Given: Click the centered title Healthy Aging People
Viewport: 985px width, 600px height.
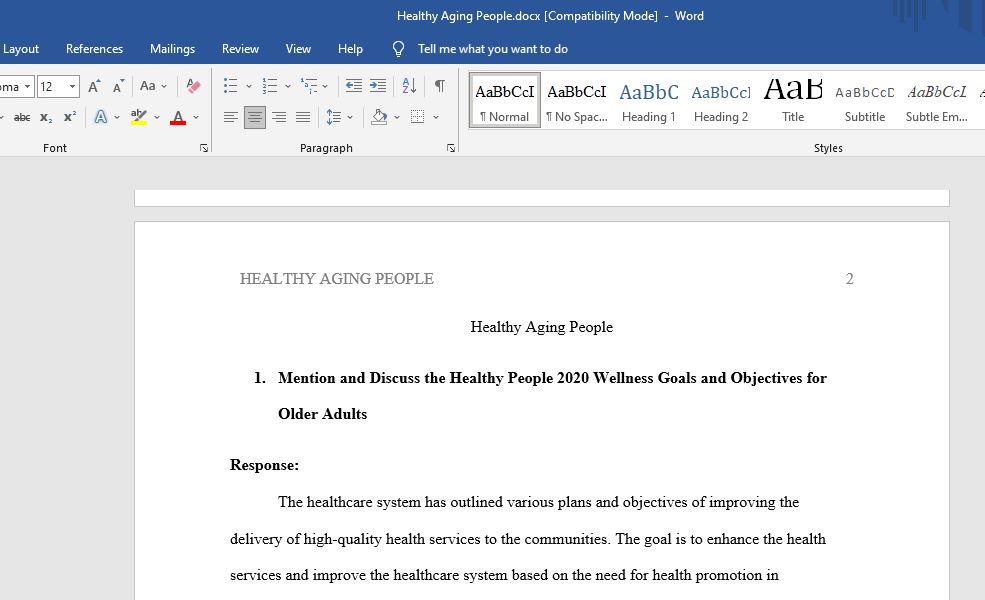Looking at the screenshot, I should pos(541,327).
